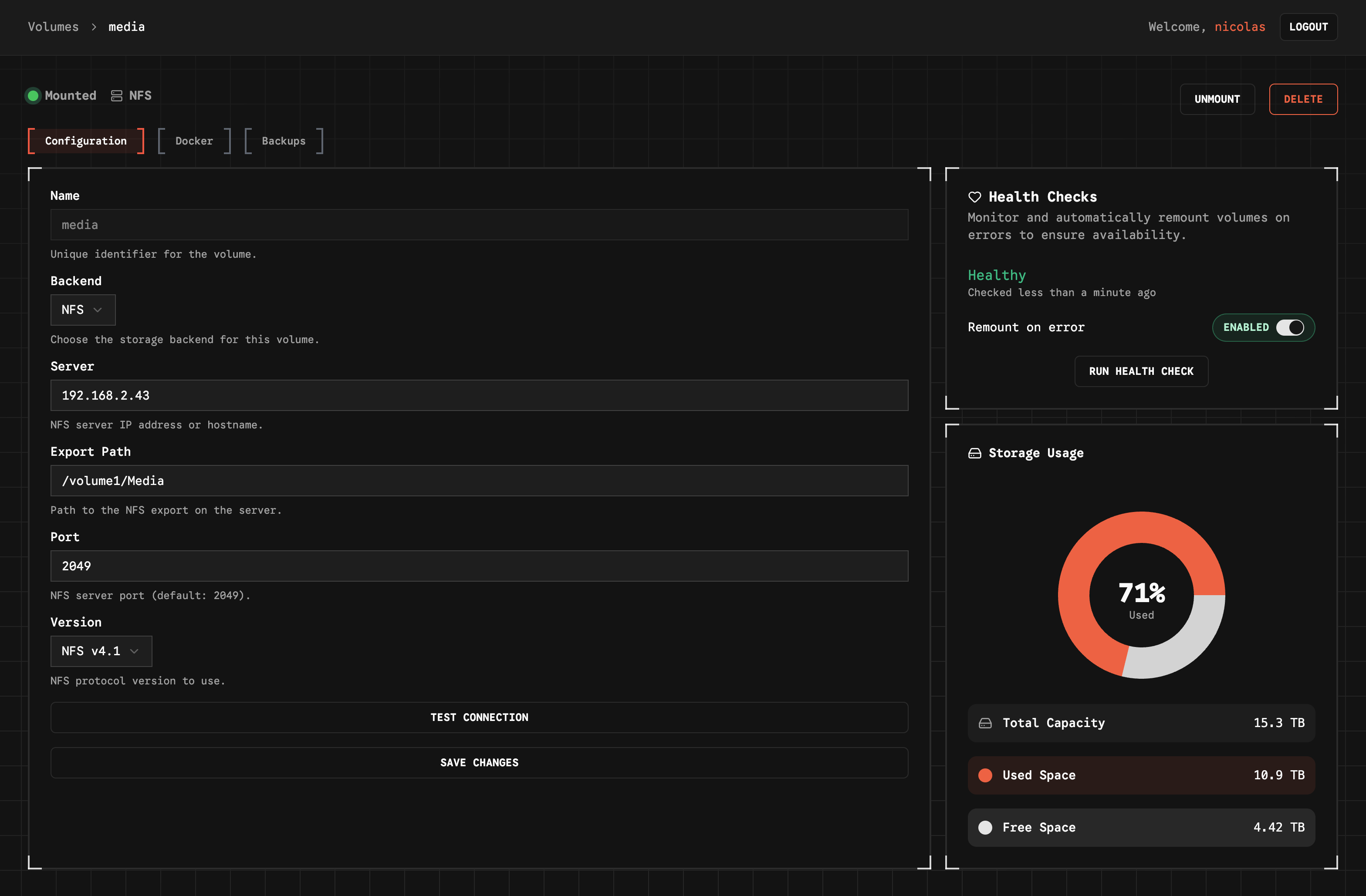
Task: Disable the Remount on error toggle
Action: [x=1290, y=327]
